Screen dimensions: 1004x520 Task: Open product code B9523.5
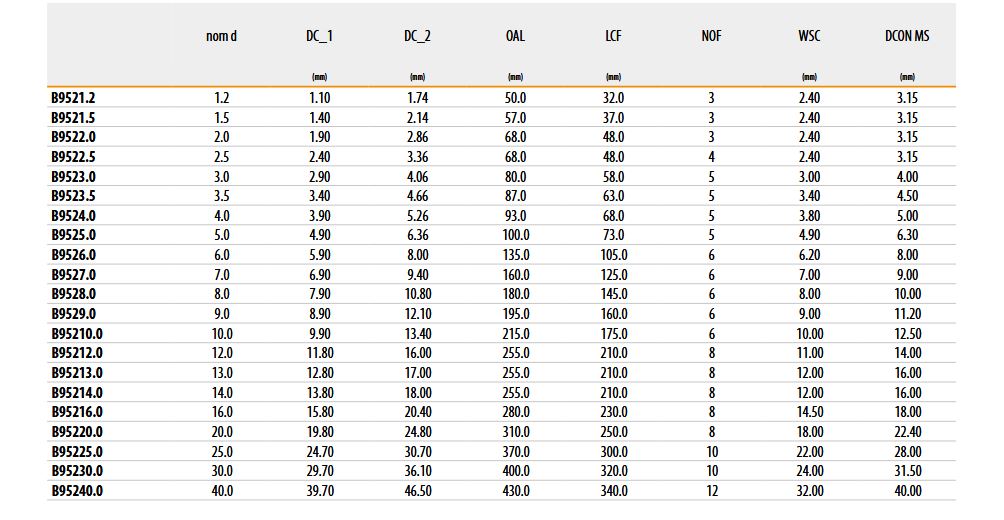[x=73, y=196]
